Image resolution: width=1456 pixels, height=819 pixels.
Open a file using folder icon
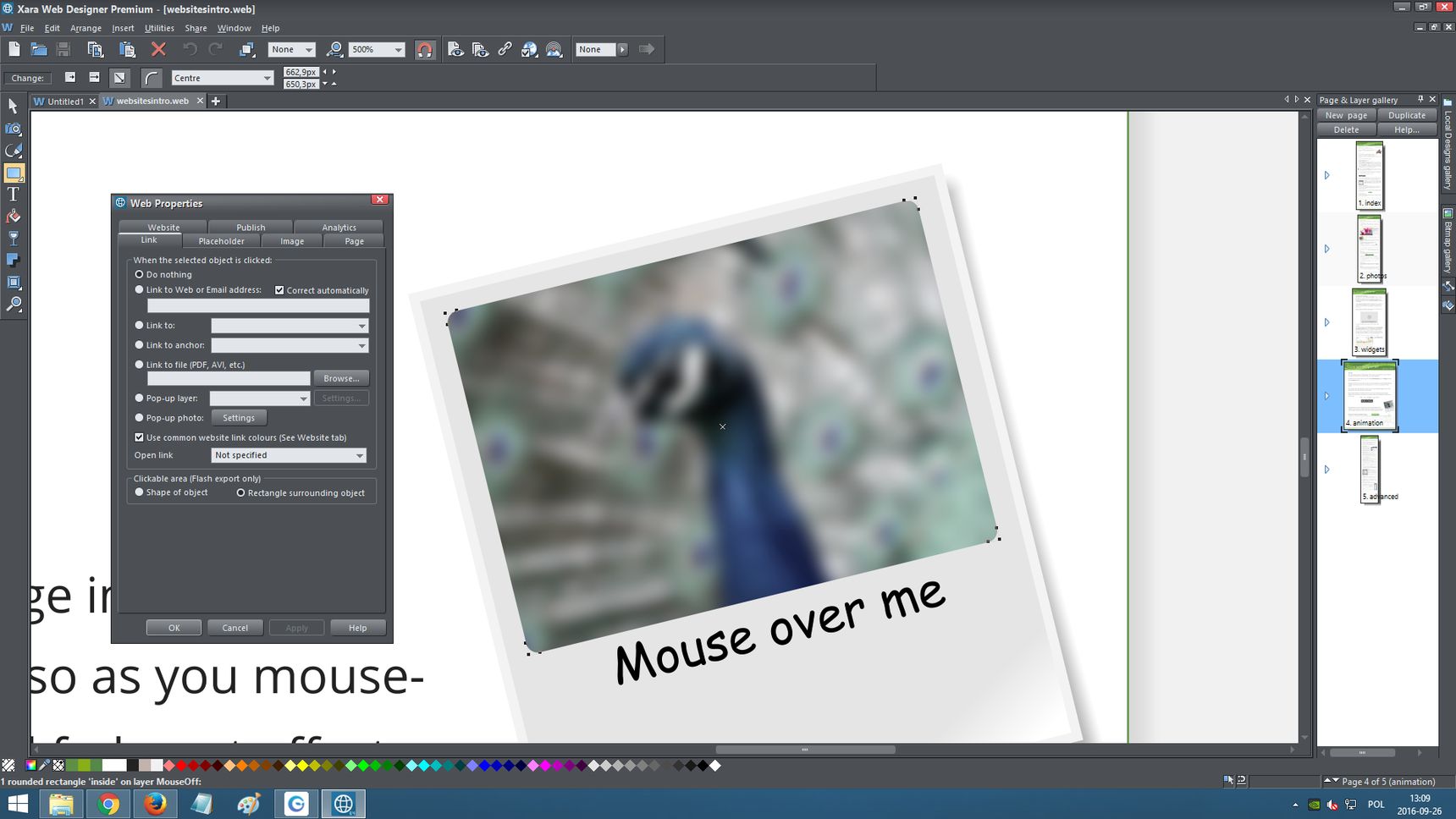click(38, 50)
